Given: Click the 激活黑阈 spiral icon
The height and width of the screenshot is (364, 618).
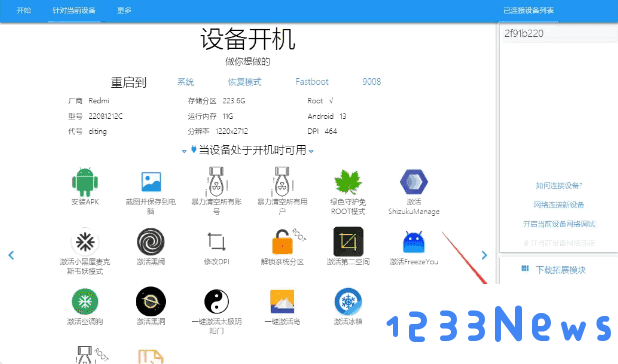Looking at the screenshot, I should (x=151, y=242).
